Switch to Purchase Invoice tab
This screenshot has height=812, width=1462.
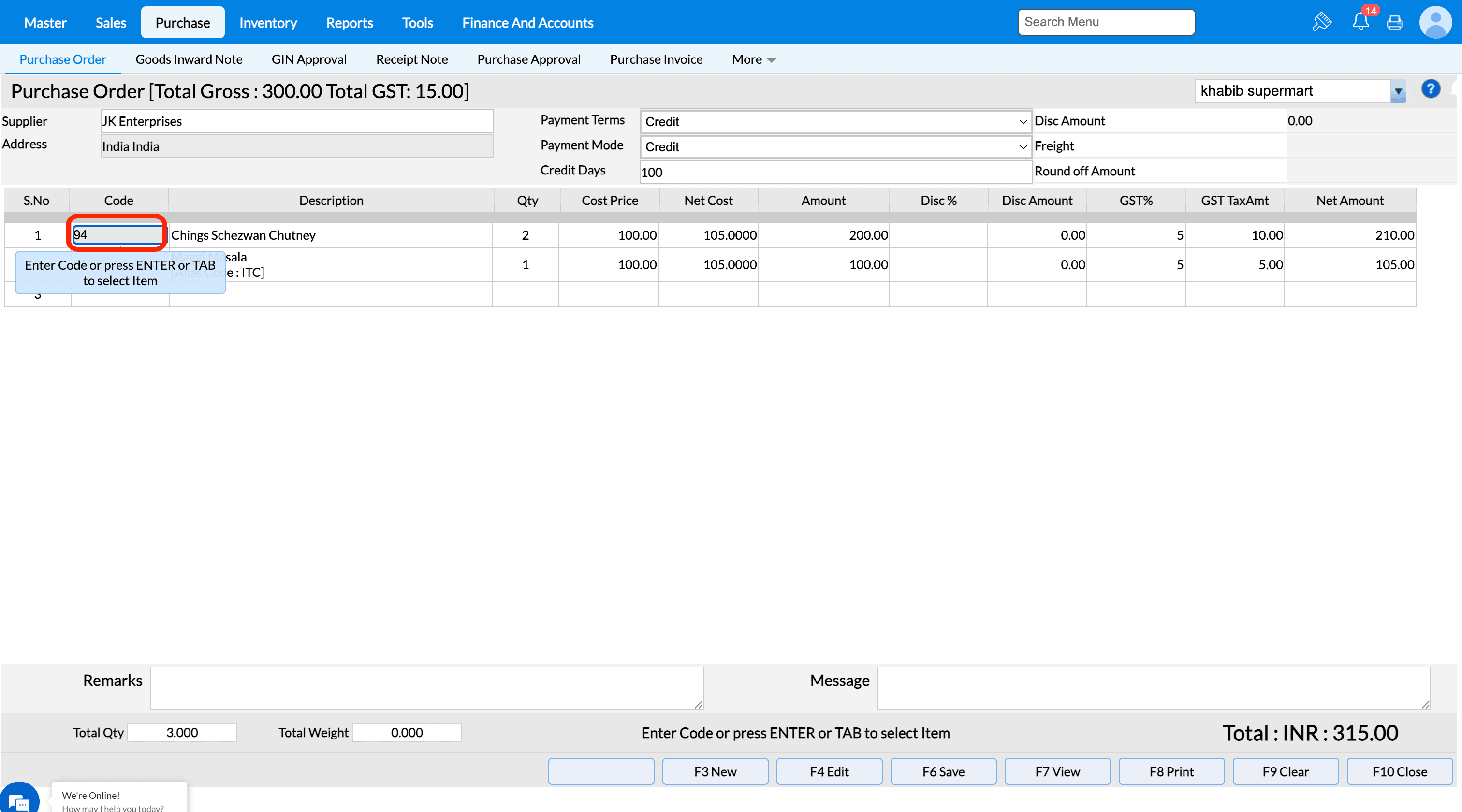coord(656,59)
